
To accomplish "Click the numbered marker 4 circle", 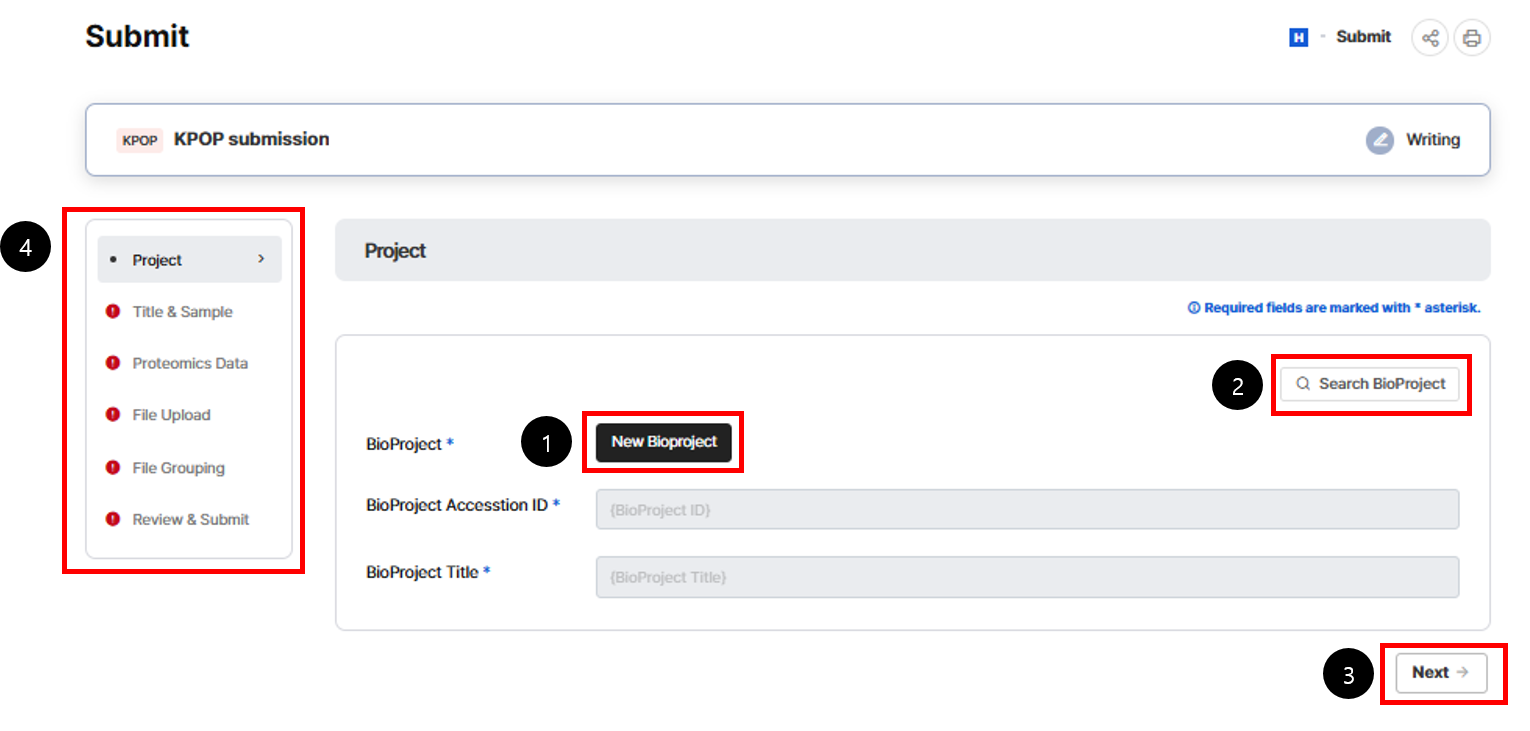I will (26, 247).
